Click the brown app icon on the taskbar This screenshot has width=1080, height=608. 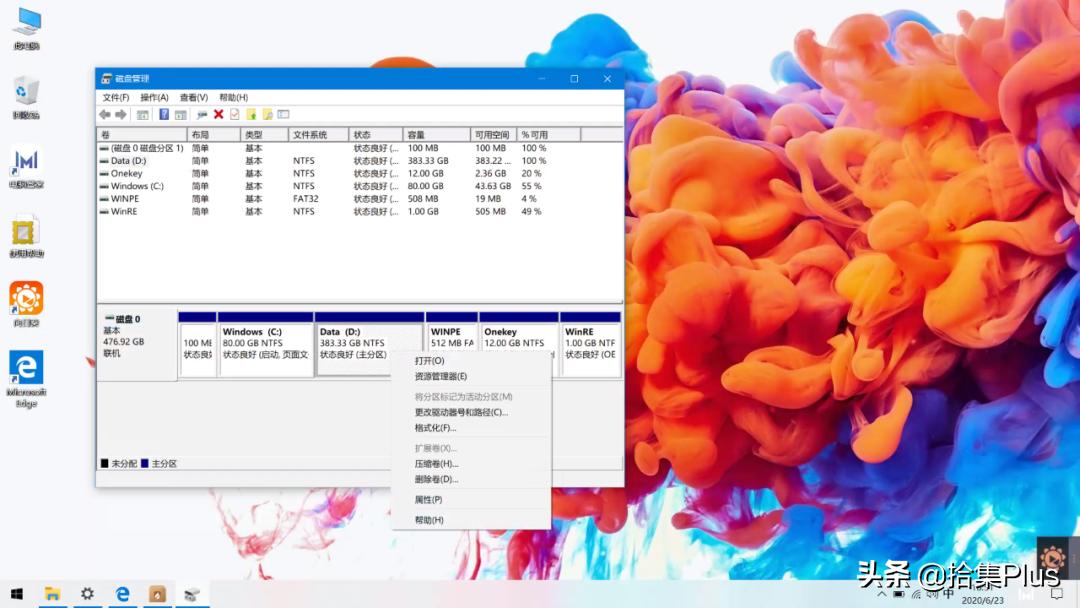tap(157, 594)
